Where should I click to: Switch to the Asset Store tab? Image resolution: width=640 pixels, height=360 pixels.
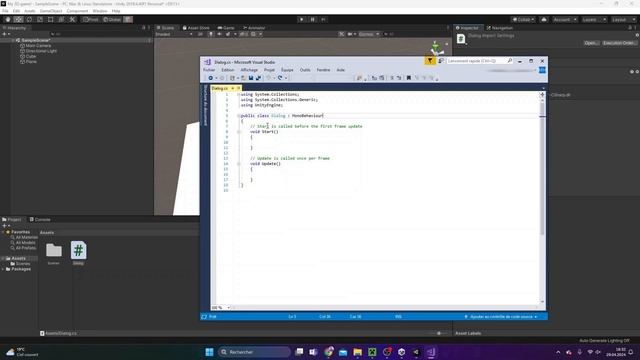click(196, 28)
